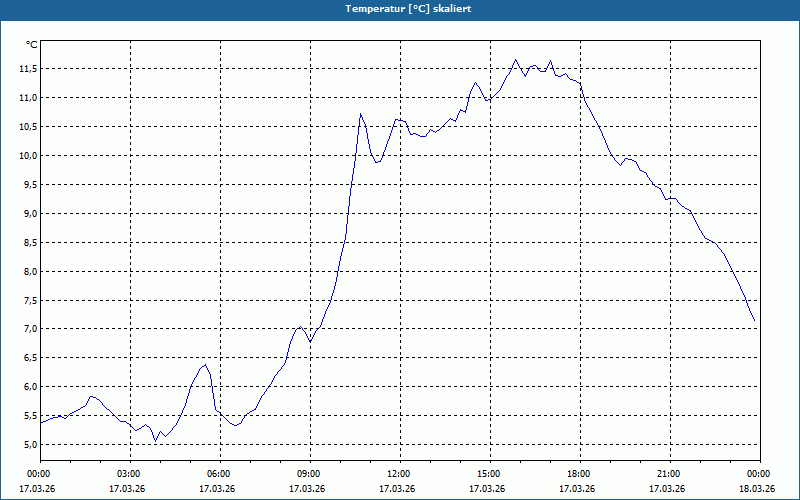The width and height of the screenshot is (800, 500).
Task: Click the title "Temperatur [°C] skaliert"
Action: [408, 9]
